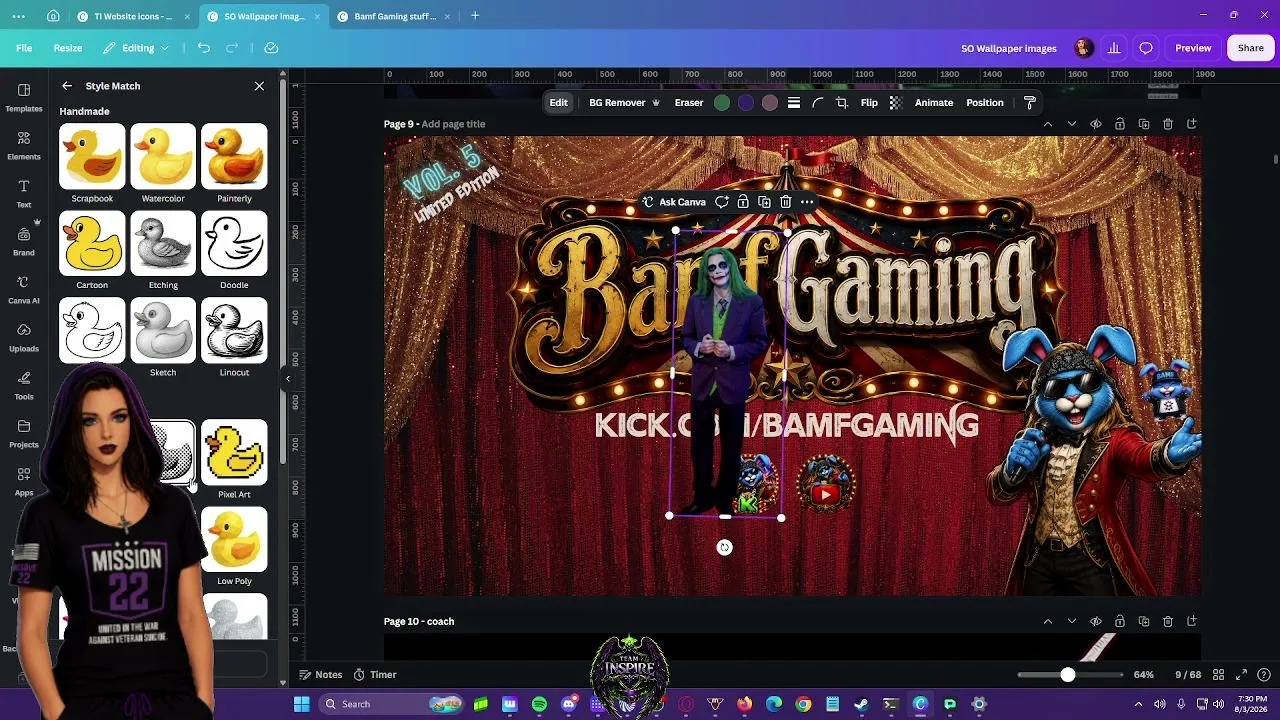Open the Elements panel in sidebar
The height and width of the screenshot is (720, 1280).
tap(24, 145)
